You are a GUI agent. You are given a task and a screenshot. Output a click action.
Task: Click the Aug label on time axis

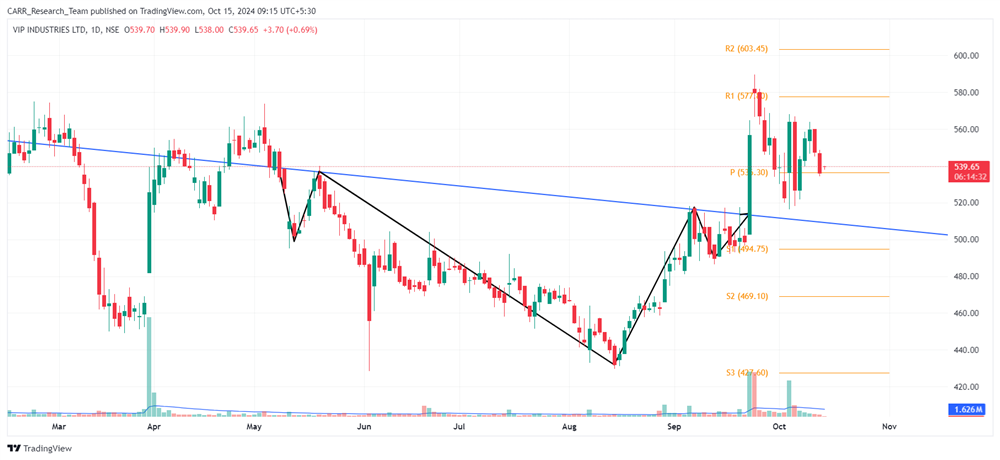pos(570,425)
